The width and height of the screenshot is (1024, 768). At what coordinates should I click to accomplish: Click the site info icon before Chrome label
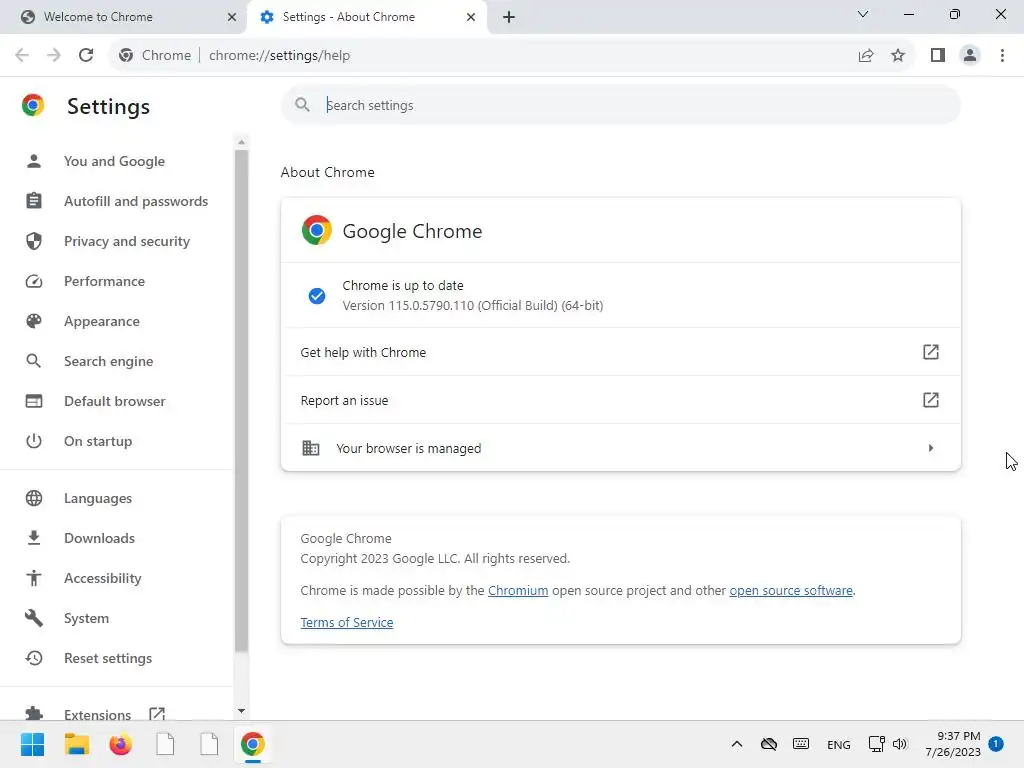coord(126,56)
